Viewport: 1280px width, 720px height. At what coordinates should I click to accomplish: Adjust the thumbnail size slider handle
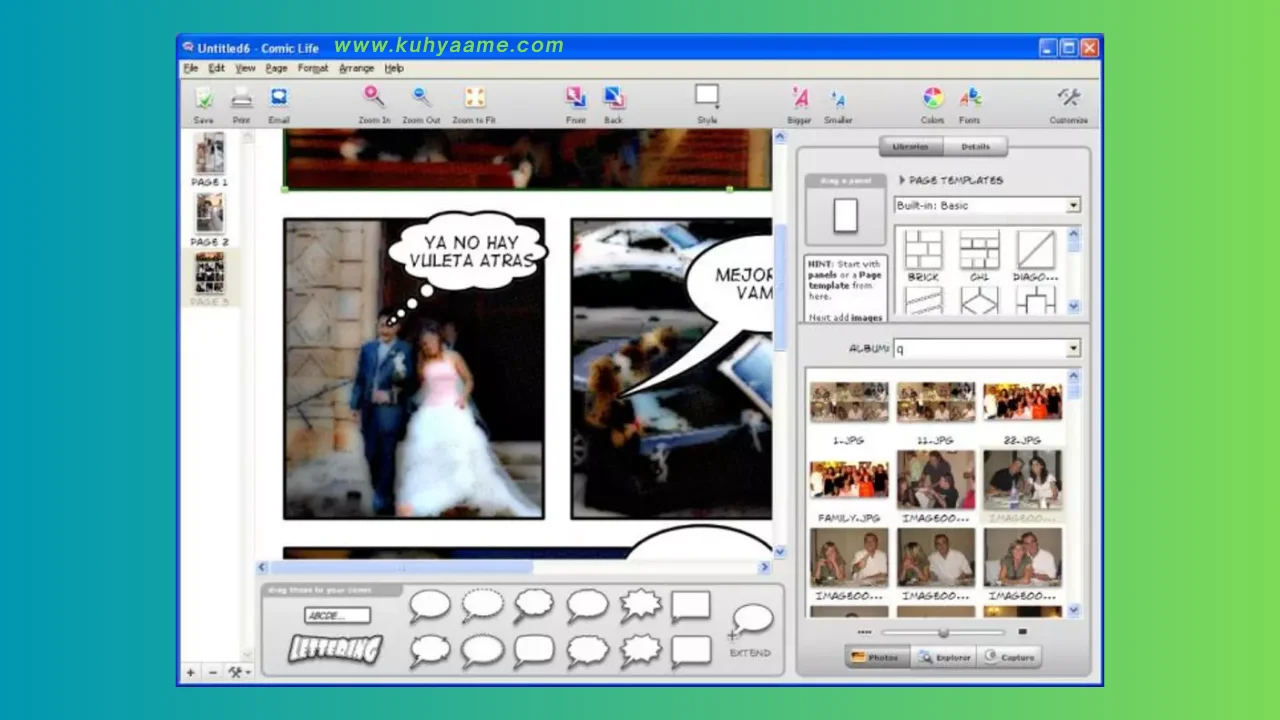point(943,632)
